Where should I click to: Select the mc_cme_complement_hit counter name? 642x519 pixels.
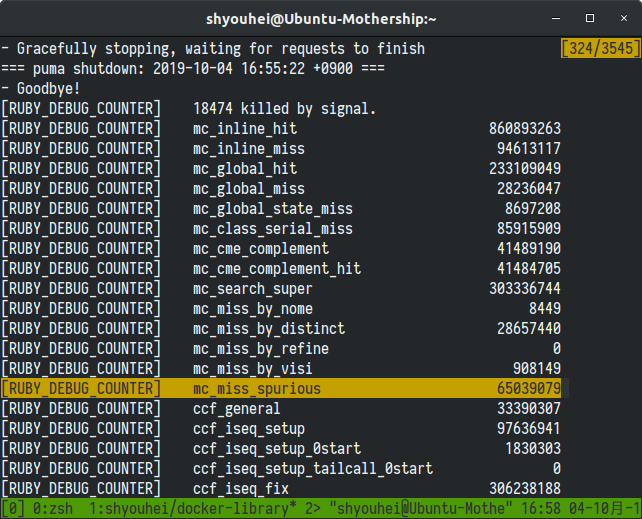coord(277,269)
